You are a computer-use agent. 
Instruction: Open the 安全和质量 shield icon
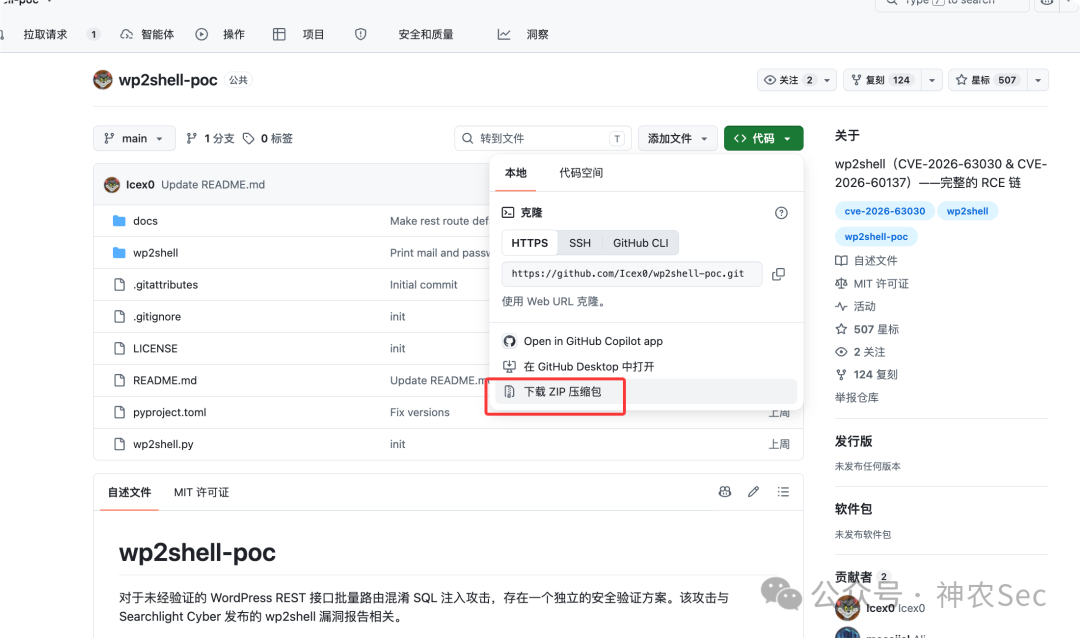click(360, 34)
